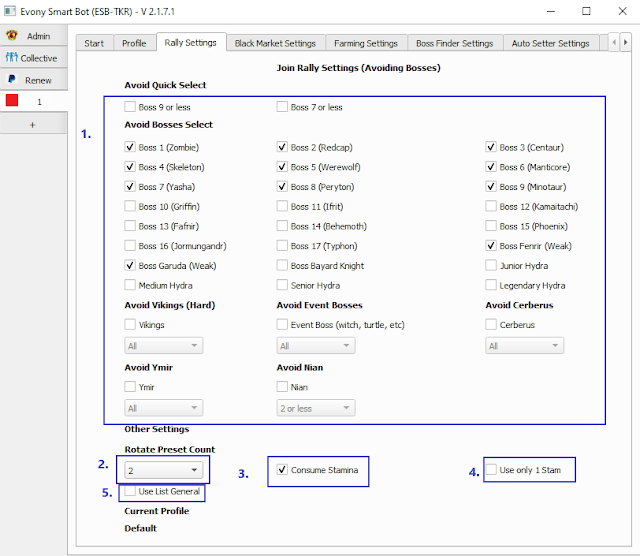Enable the Legendary Hydra checkbox
This screenshot has width=640, height=556.
(491, 285)
